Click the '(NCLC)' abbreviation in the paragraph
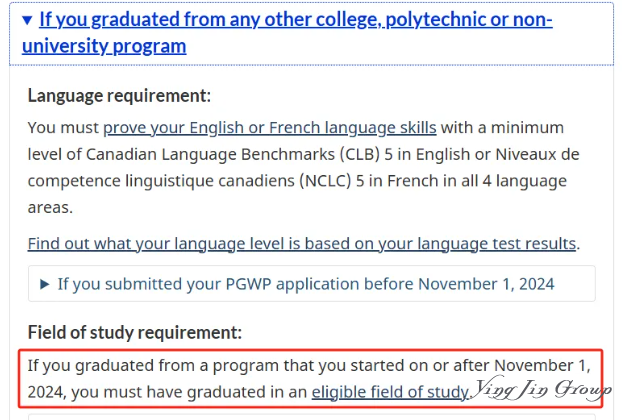 (x=325, y=181)
